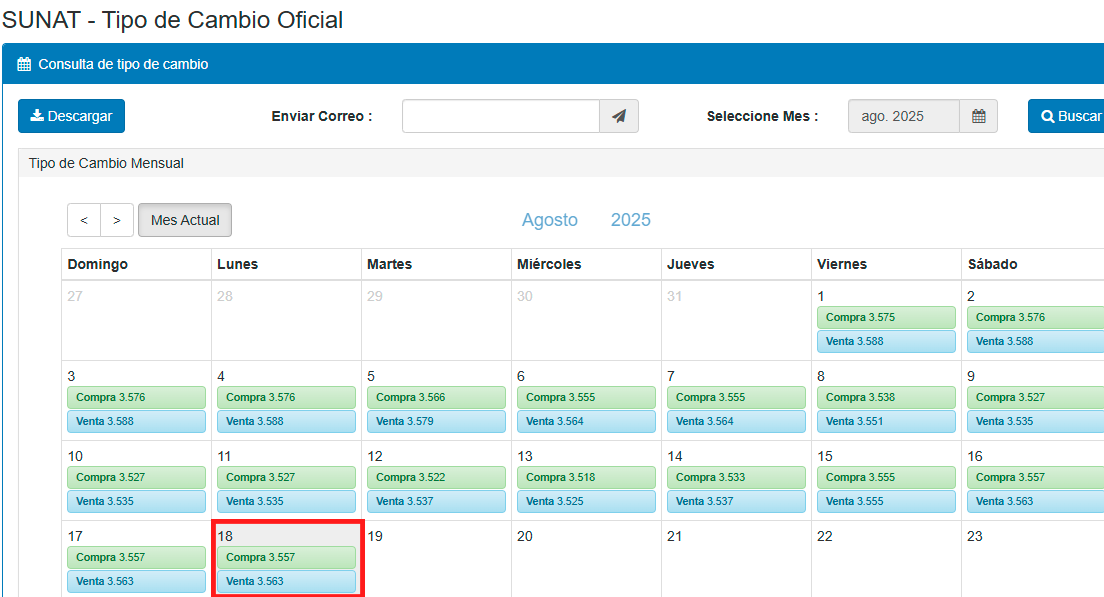This screenshot has width=1104, height=597.
Task: Select Compra 3.557 on Monday 18
Action: coord(287,558)
